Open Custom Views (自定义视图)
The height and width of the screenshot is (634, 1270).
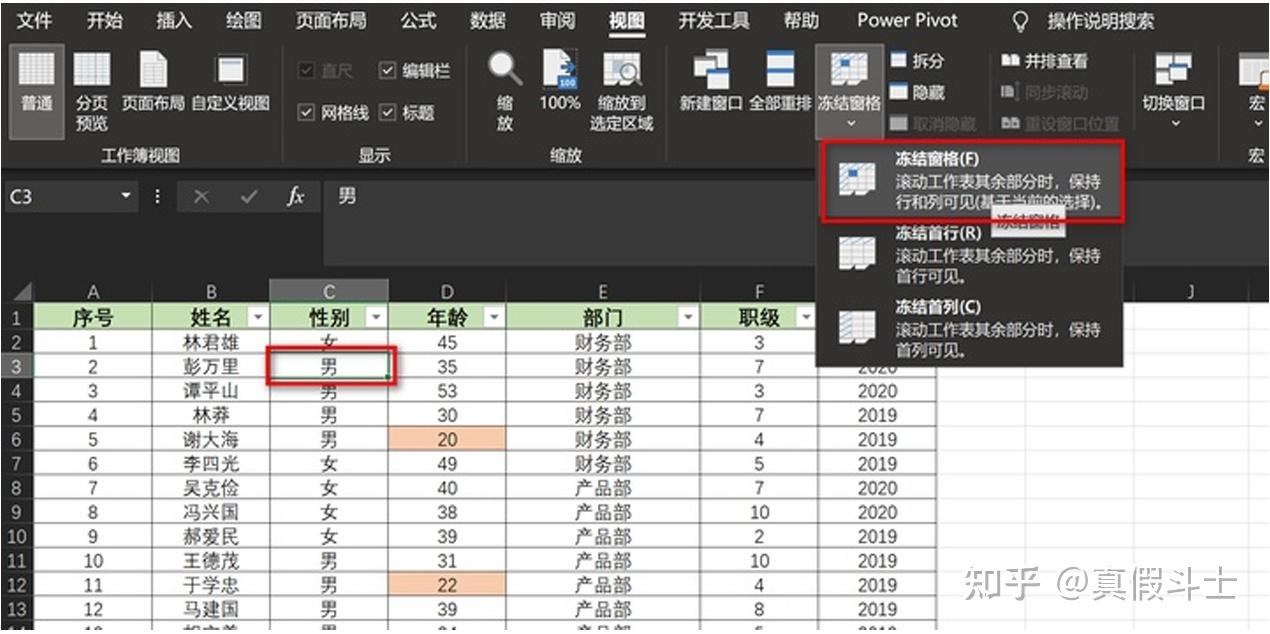point(231,82)
